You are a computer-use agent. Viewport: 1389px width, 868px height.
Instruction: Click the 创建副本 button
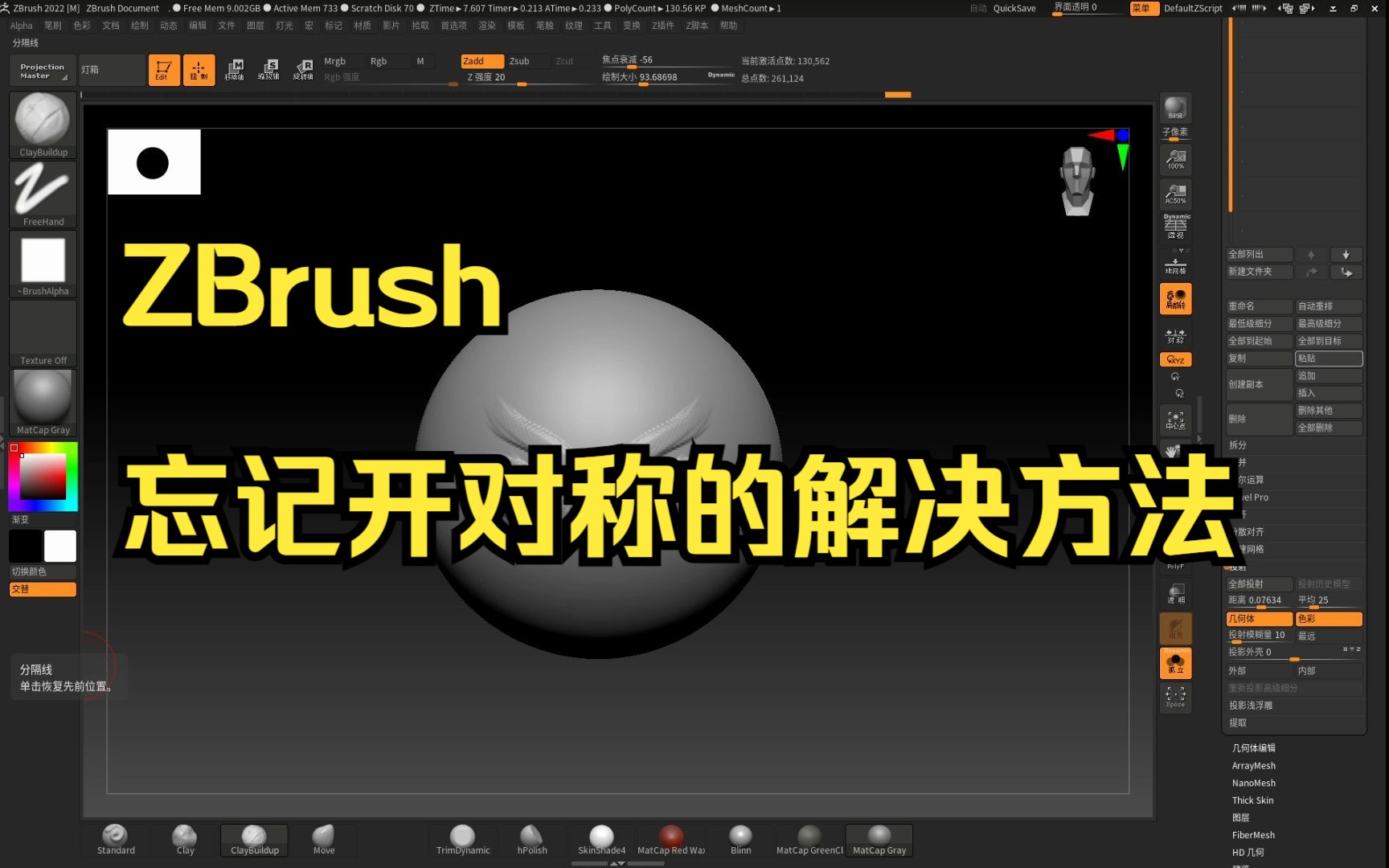pyautogui.click(x=1259, y=384)
